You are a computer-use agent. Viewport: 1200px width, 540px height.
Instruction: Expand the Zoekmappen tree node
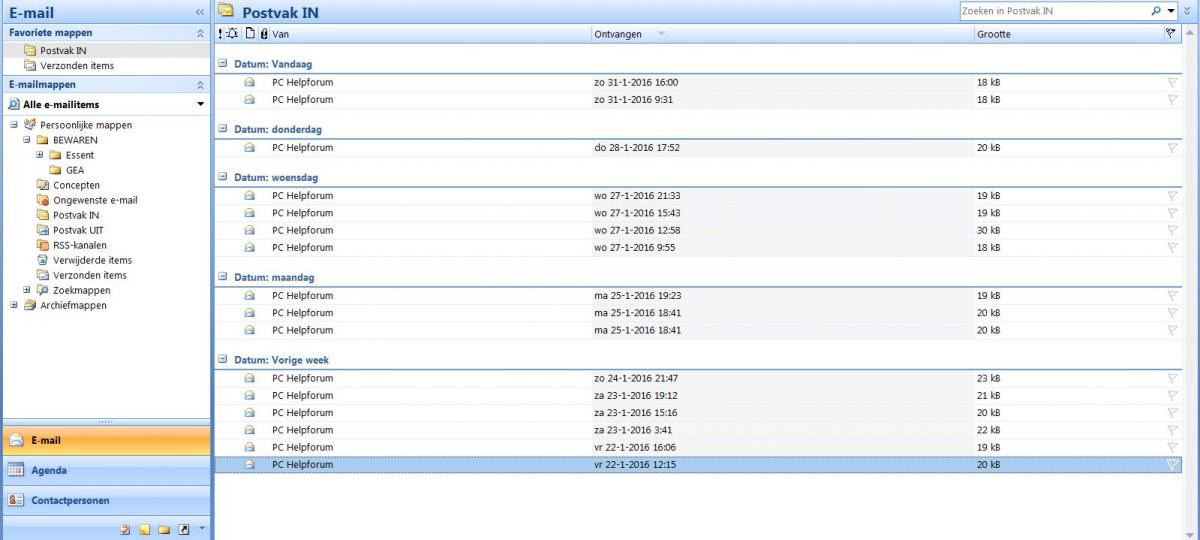pyautogui.click(x=27, y=290)
